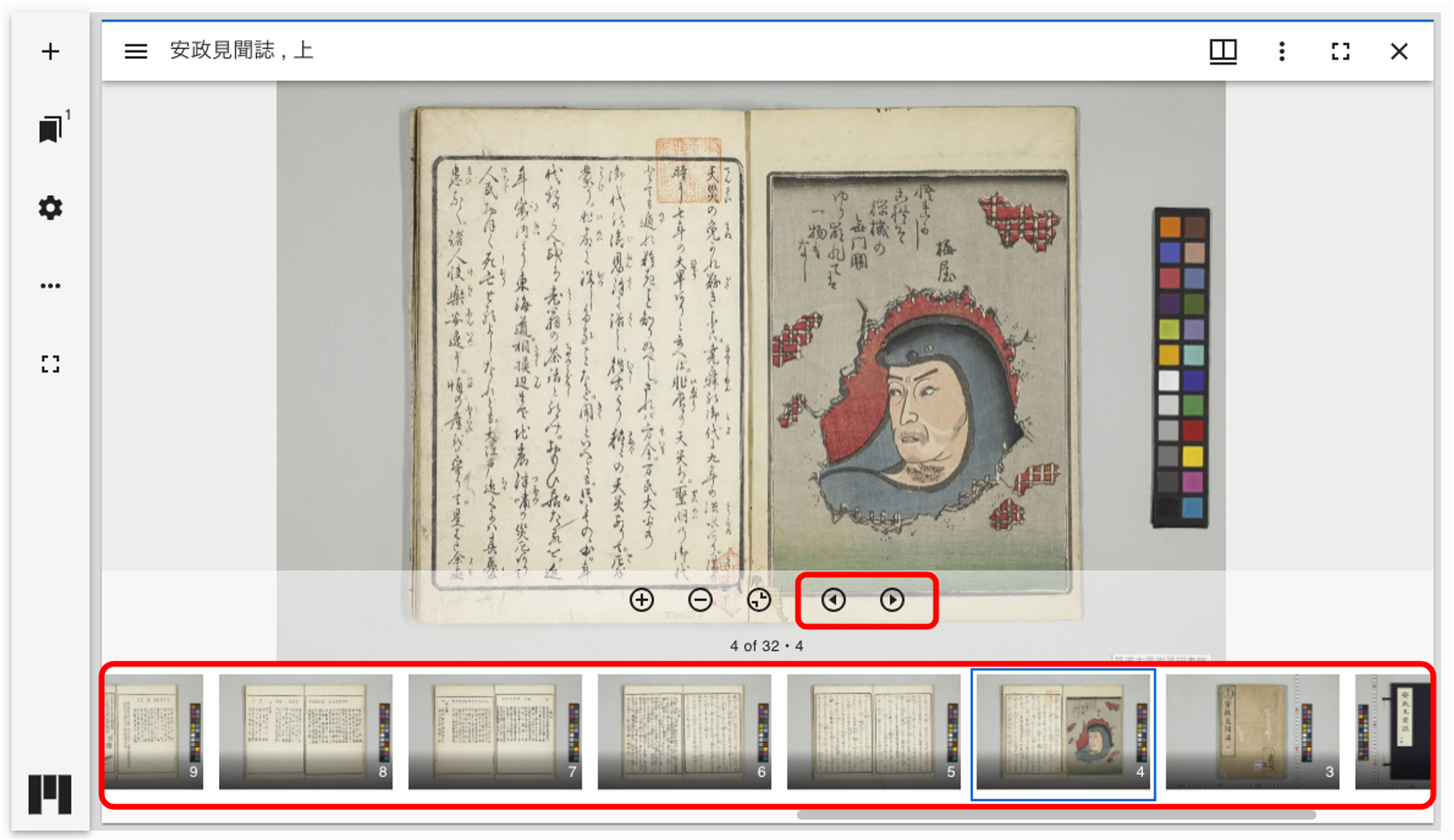
Task: Close the 安政見聞誌 window
Action: 1399,51
